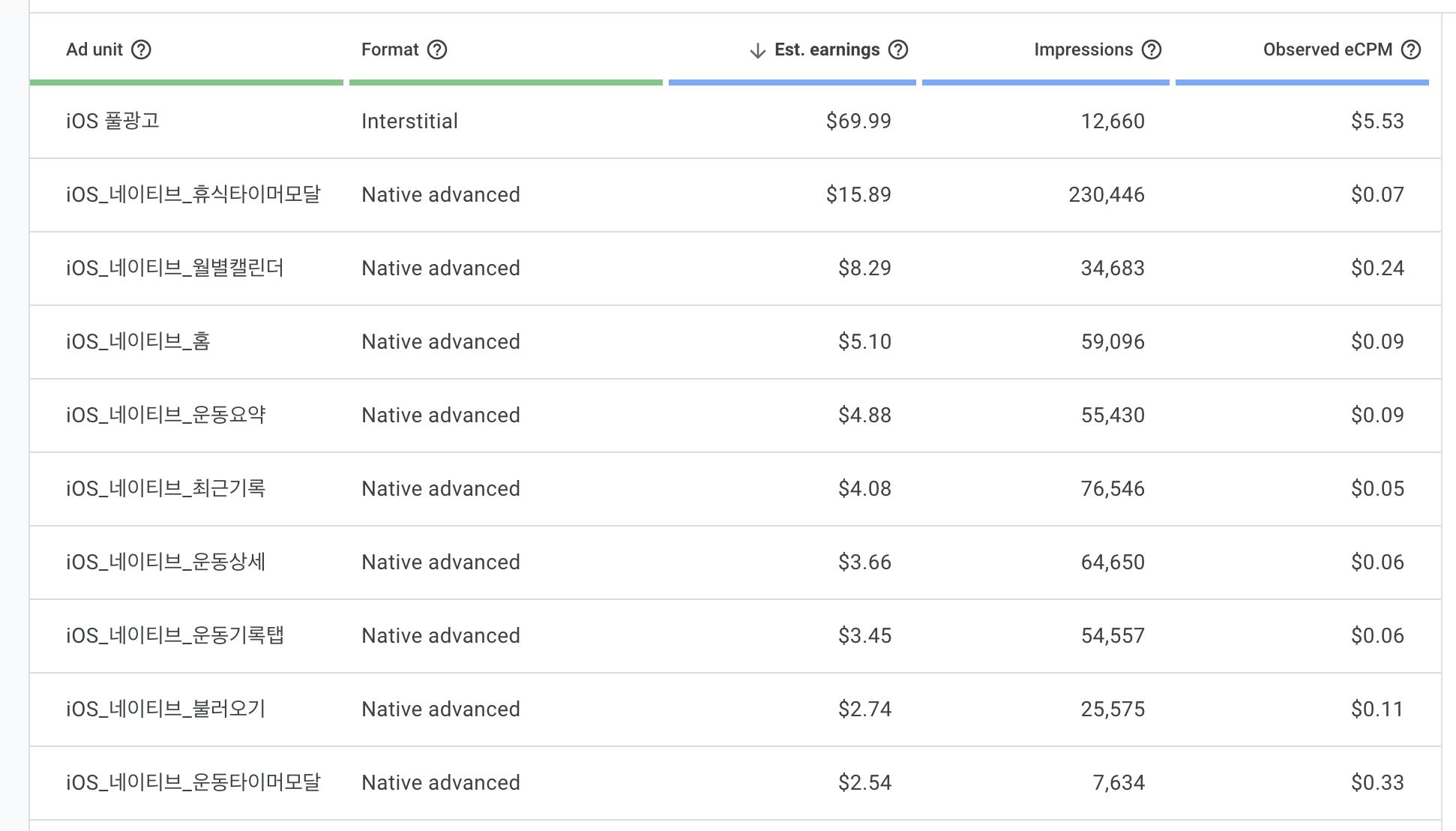
Task: Open iOS_네이티브_휴식타이머모달 ad unit
Action: tap(193, 194)
